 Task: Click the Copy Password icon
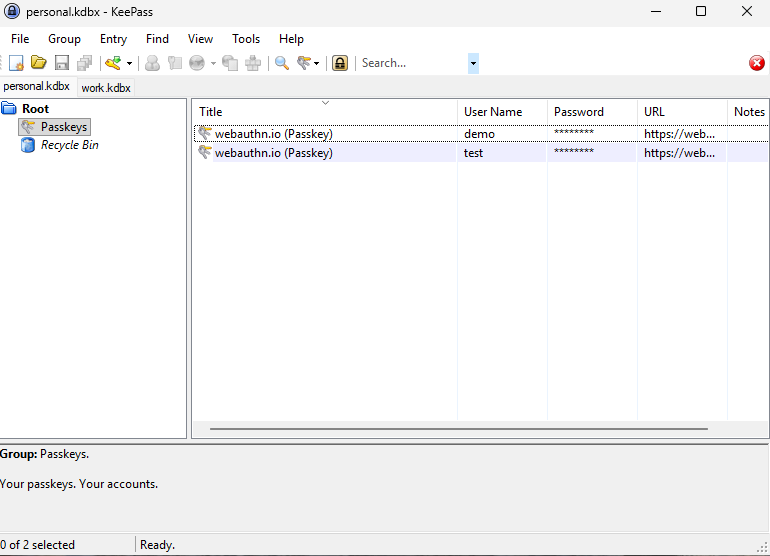pos(175,63)
